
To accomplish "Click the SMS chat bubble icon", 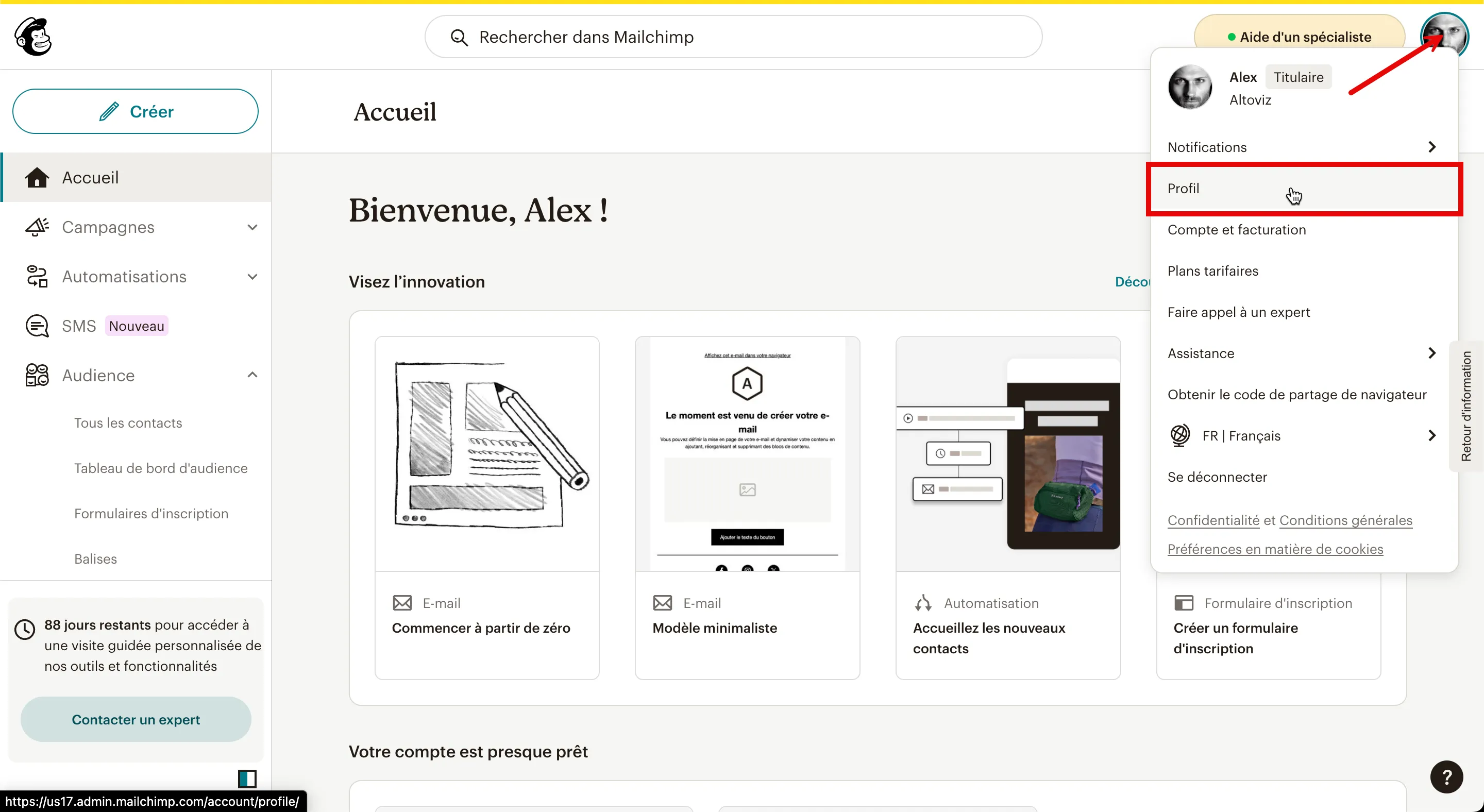I will point(37,326).
